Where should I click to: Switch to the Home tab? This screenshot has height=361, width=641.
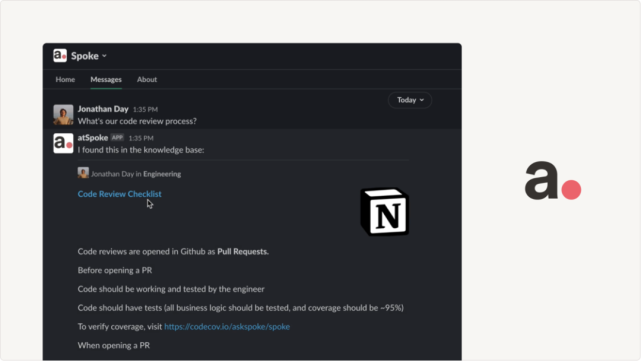coord(65,79)
